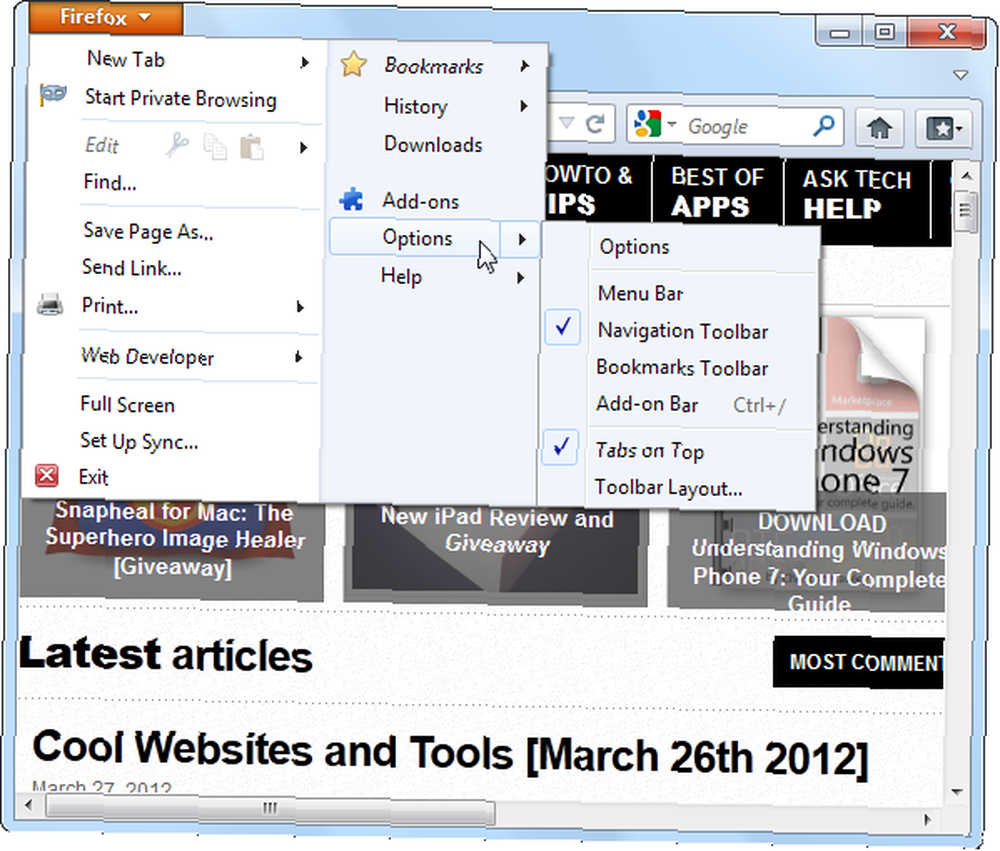Select Set Up Sync...
The image size is (1000, 851).
(138, 441)
